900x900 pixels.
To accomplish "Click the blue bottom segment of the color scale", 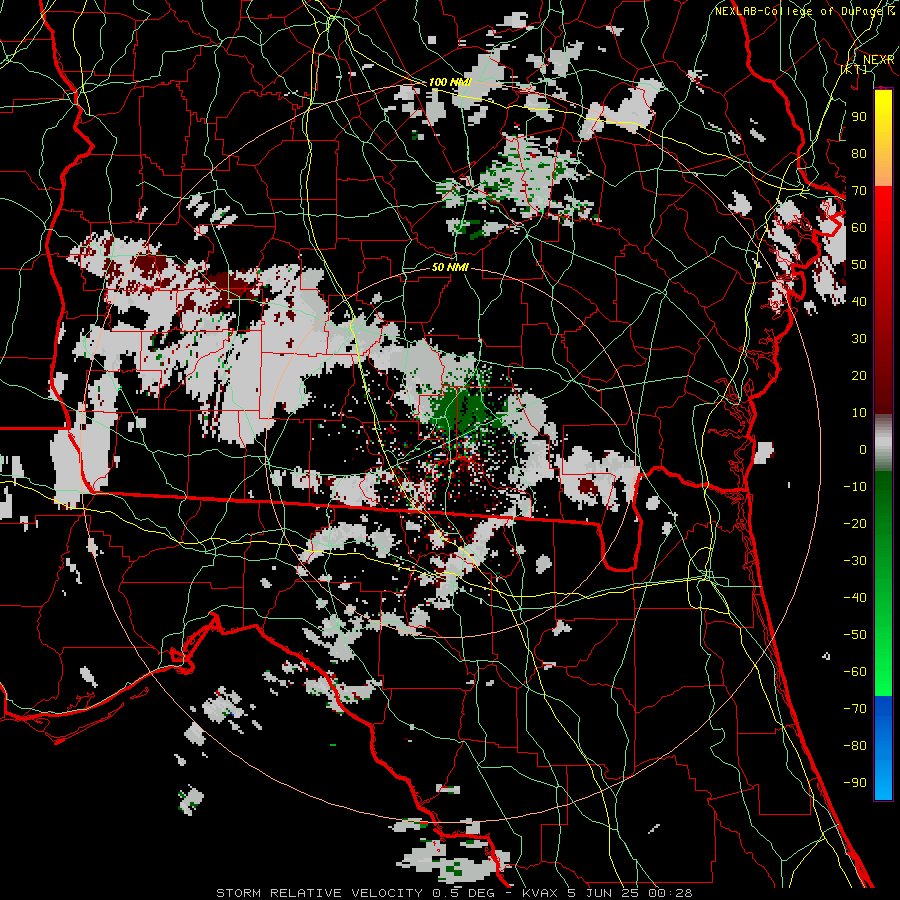I will tap(883, 747).
